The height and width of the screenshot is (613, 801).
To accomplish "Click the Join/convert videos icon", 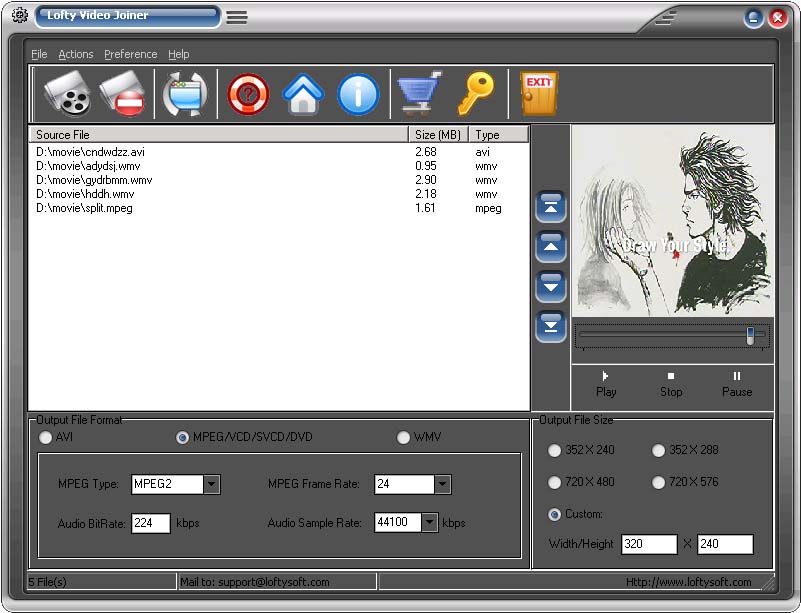I will point(185,94).
